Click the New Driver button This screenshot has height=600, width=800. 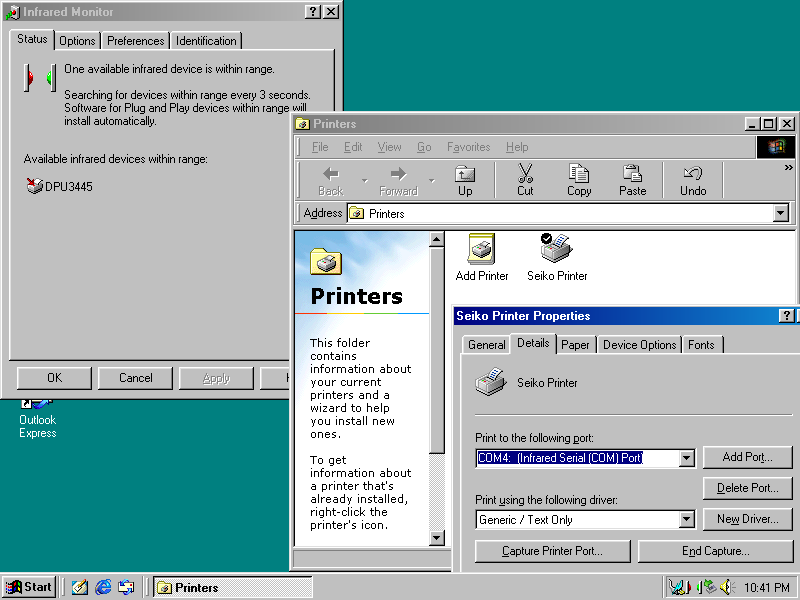747,519
